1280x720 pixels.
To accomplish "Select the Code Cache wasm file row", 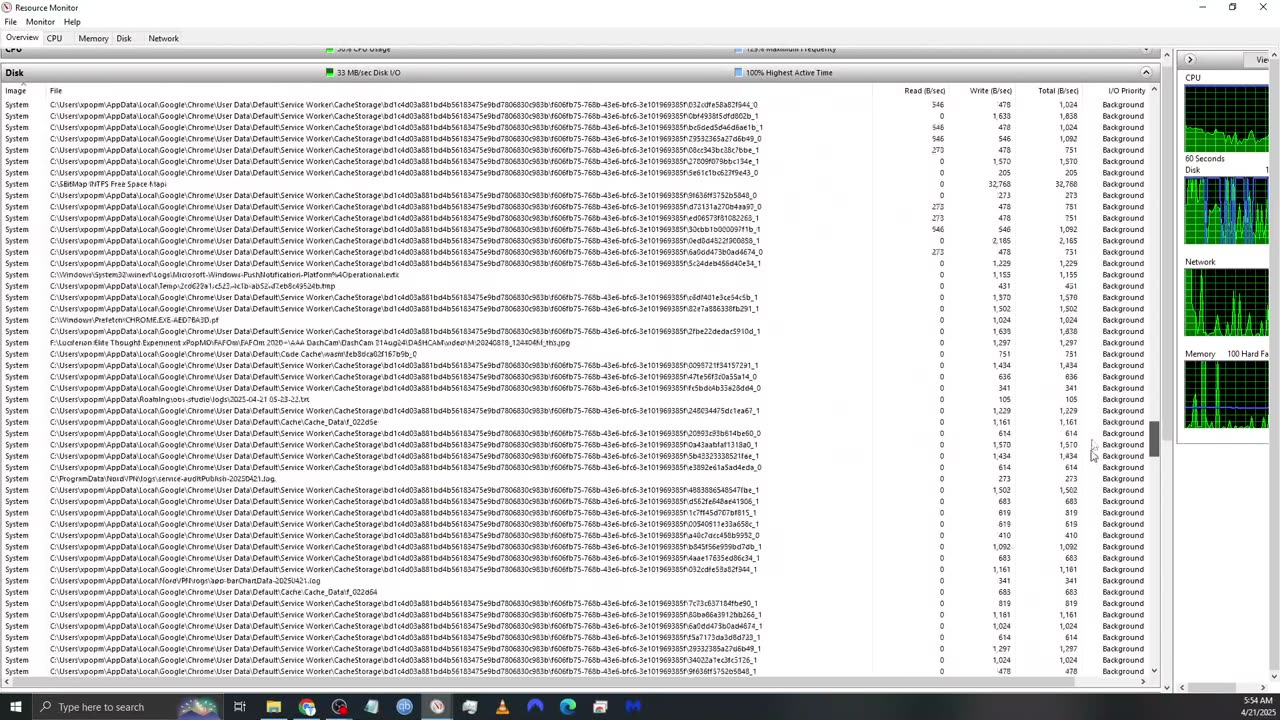I will point(575,354).
